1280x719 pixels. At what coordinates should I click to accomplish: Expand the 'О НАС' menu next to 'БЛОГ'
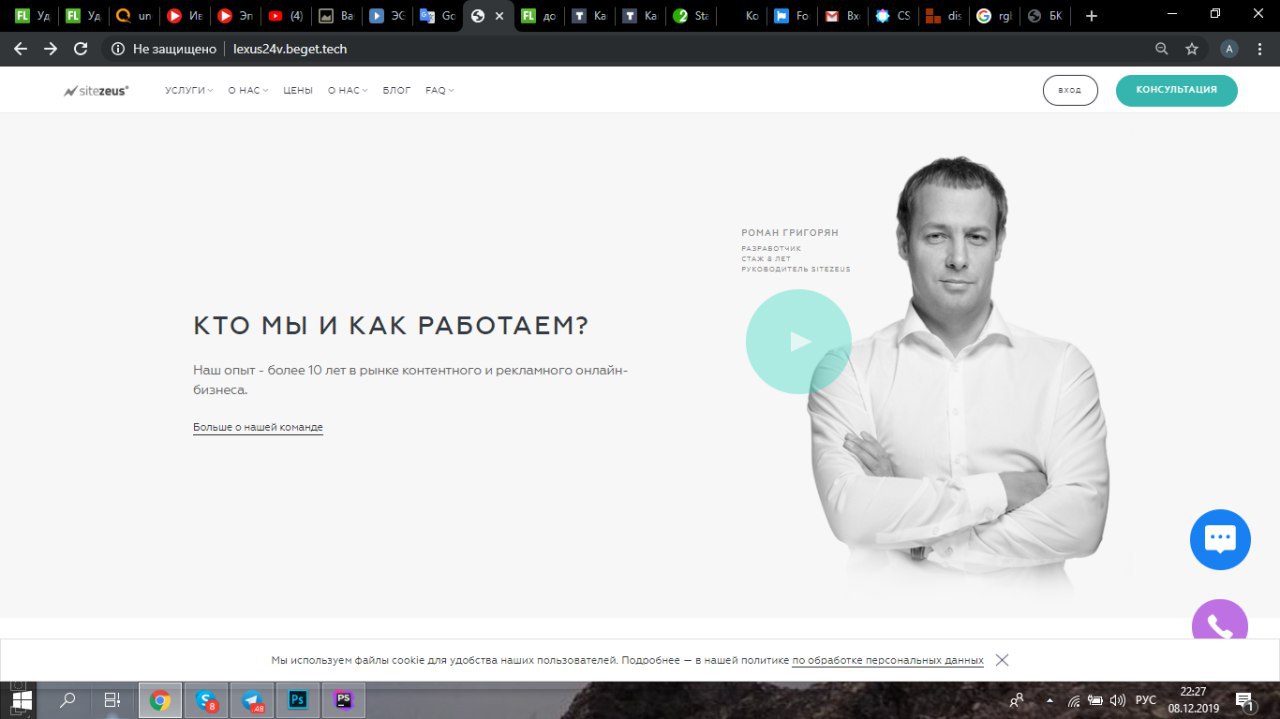348,91
